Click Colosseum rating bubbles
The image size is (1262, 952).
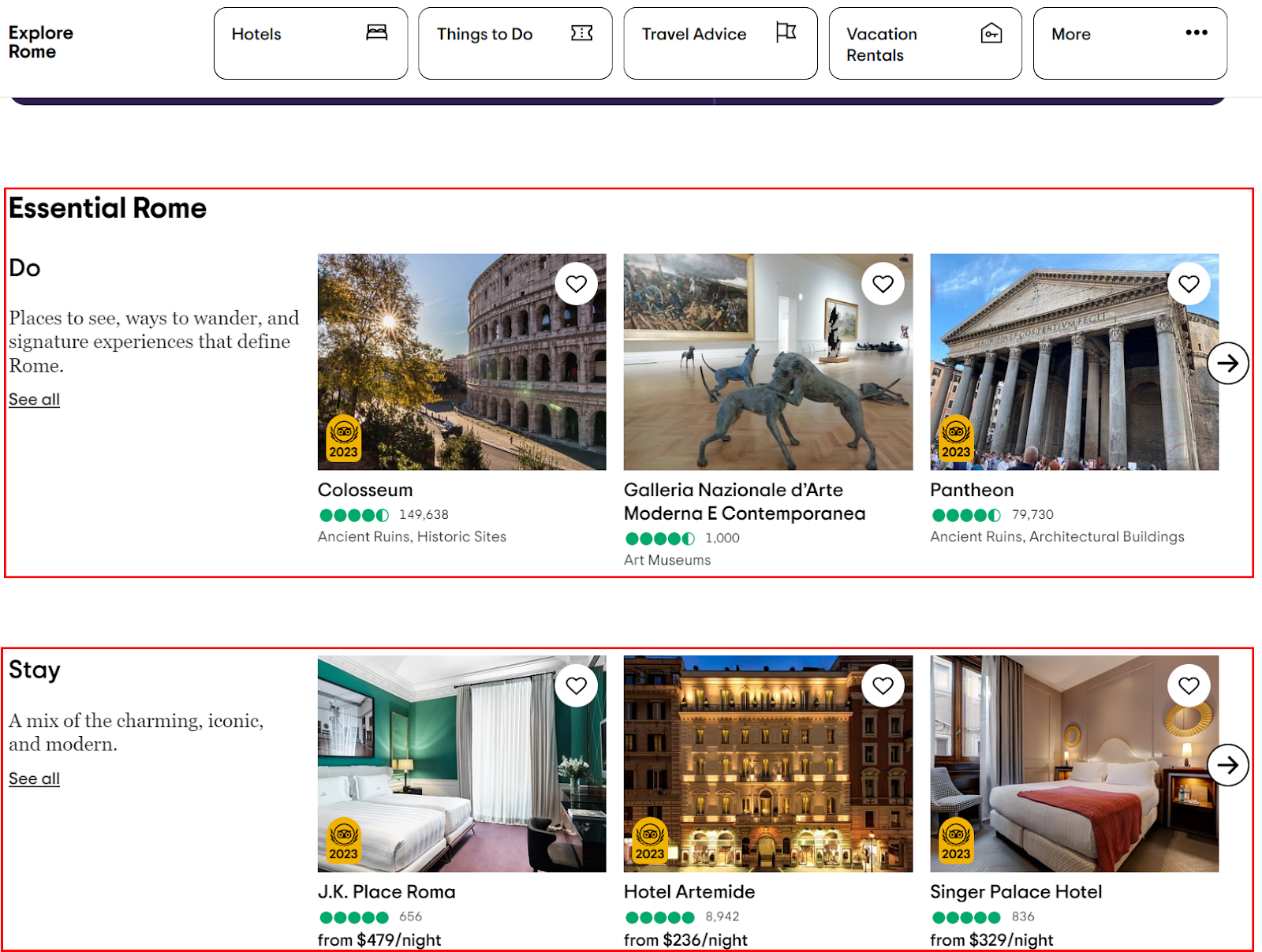[354, 516]
